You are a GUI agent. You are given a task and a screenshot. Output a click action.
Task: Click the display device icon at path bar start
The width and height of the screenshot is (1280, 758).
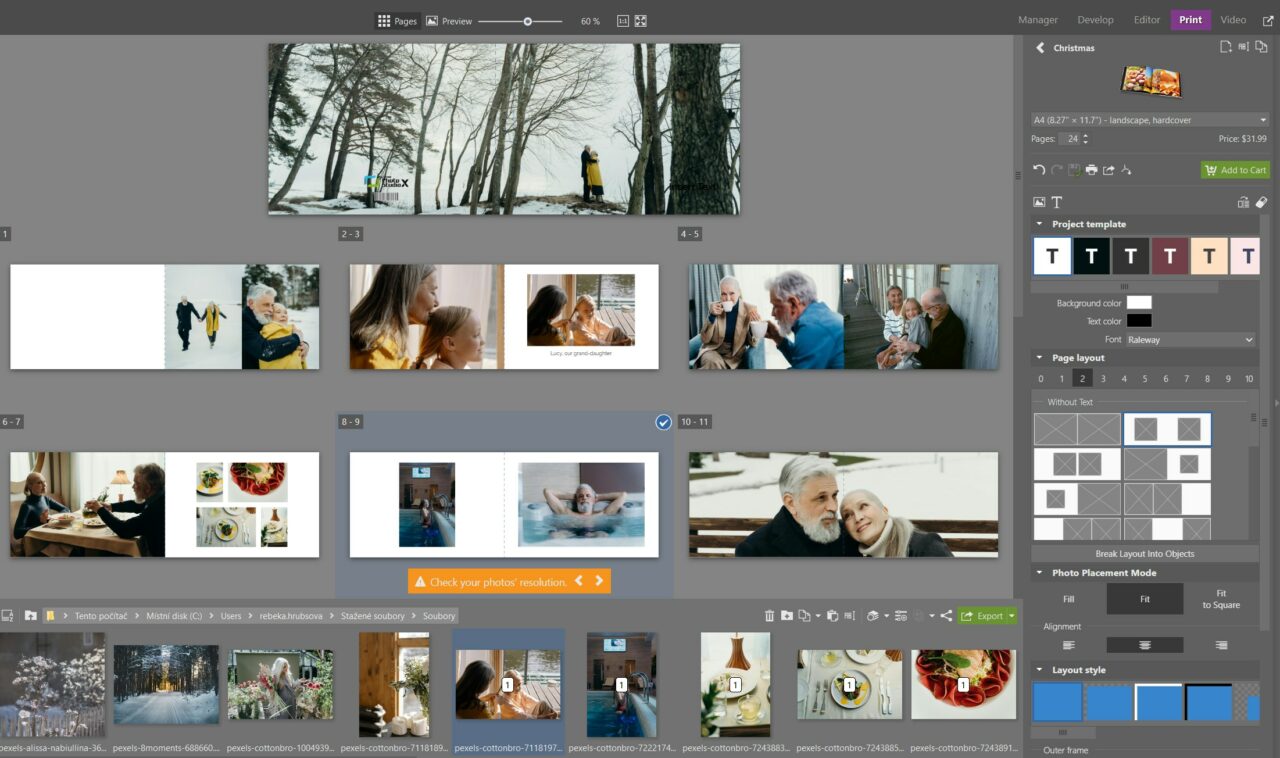(8, 616)
